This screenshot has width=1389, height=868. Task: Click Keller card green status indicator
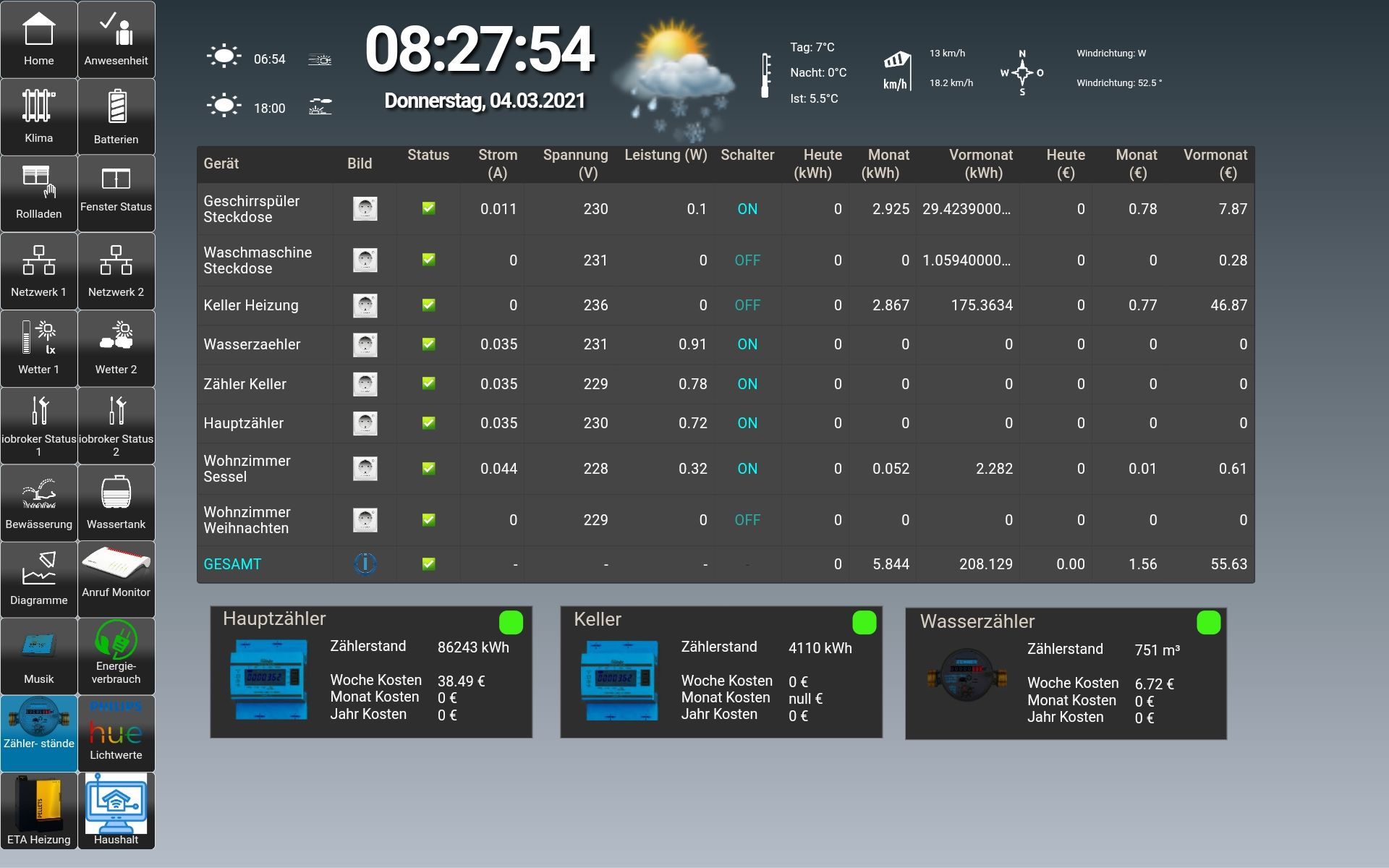click(864, 622)
